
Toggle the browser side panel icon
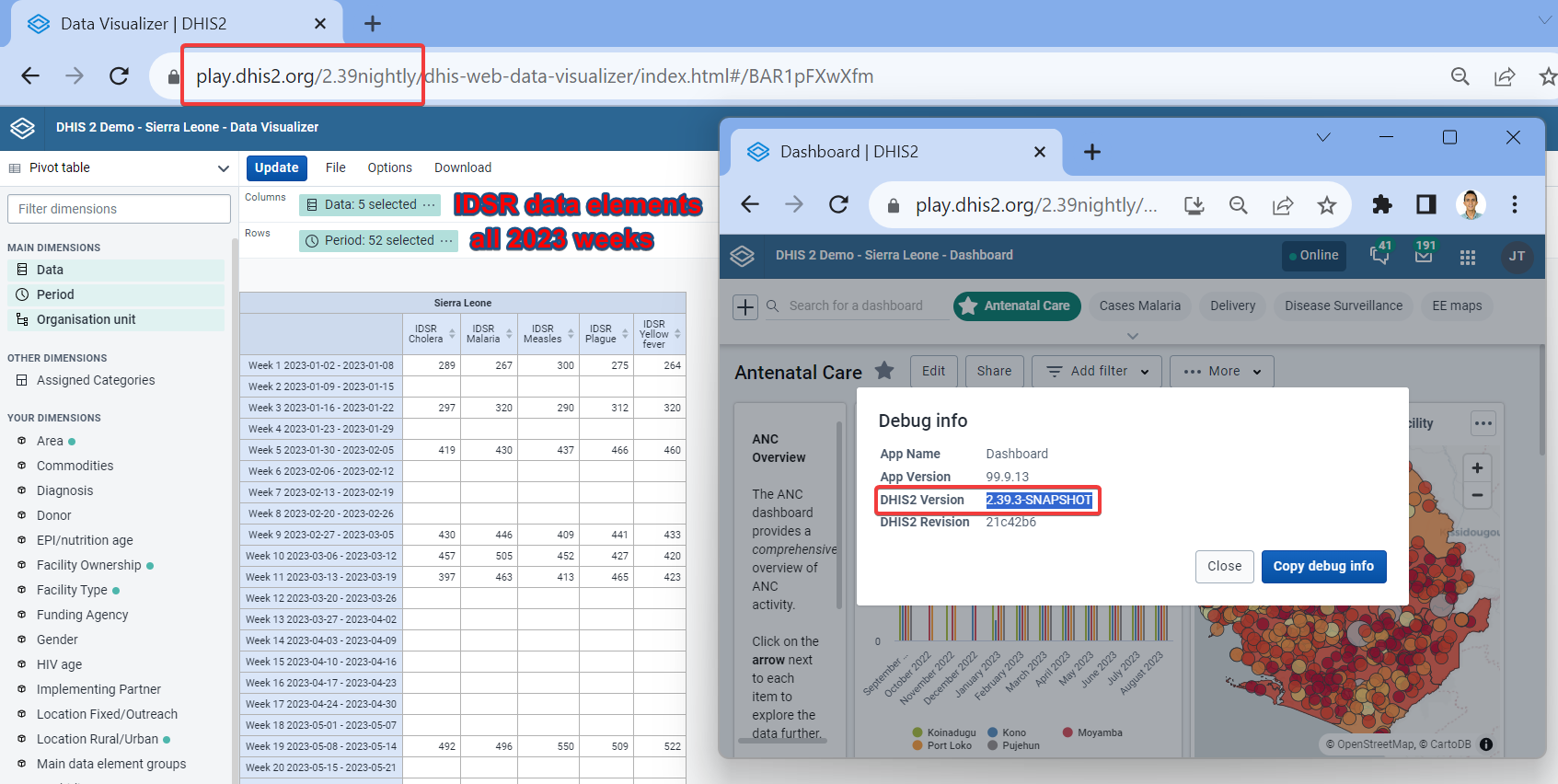1426,204
